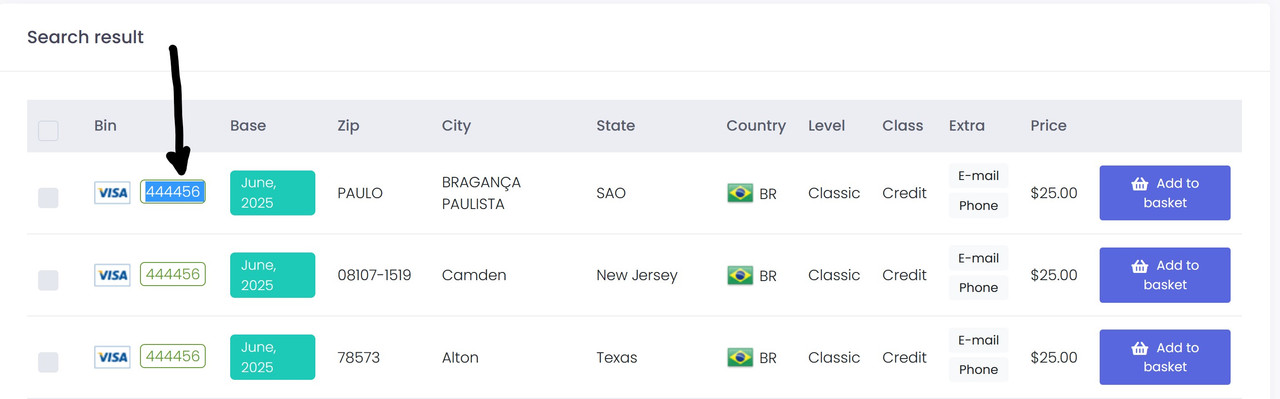Click the Visa logo in the Bragança Paulista row
1280x399 pixels.
coord(112,193)
